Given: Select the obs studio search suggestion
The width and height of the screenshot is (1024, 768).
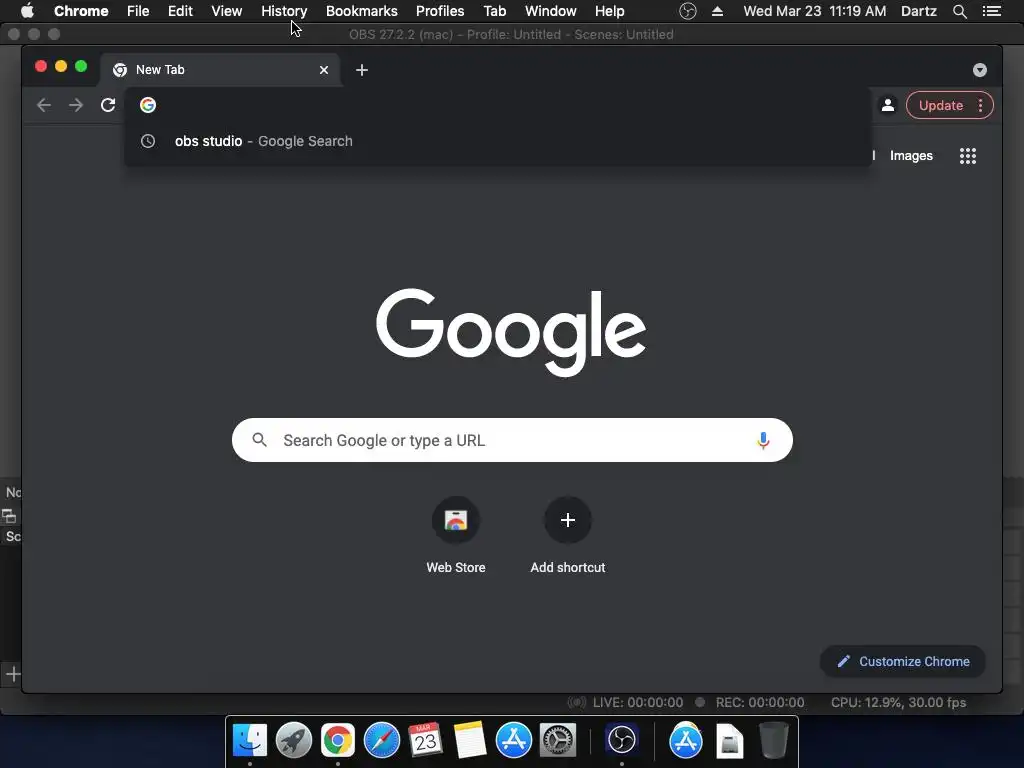Looking at the screenshot, I should click(x=498, y=141).
